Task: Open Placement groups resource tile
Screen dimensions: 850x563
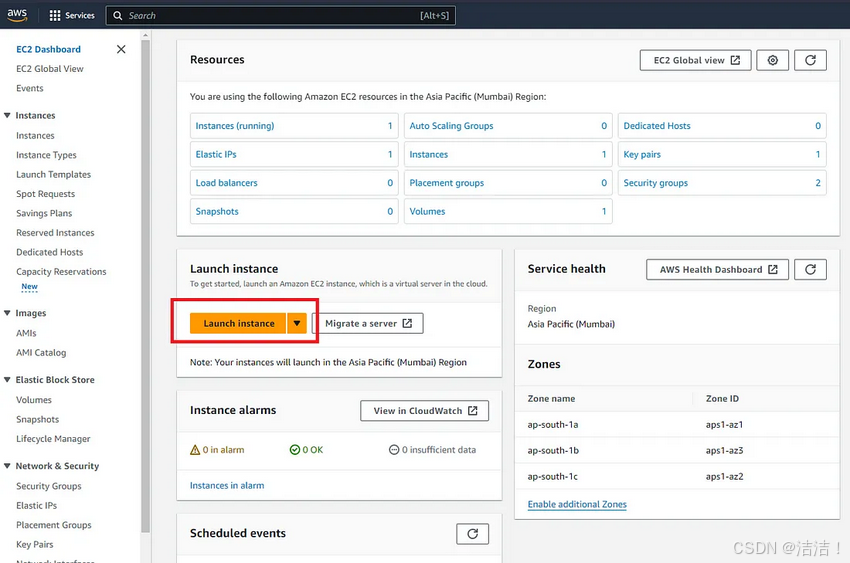Action: pyautogui.click(x=508, y=183)
